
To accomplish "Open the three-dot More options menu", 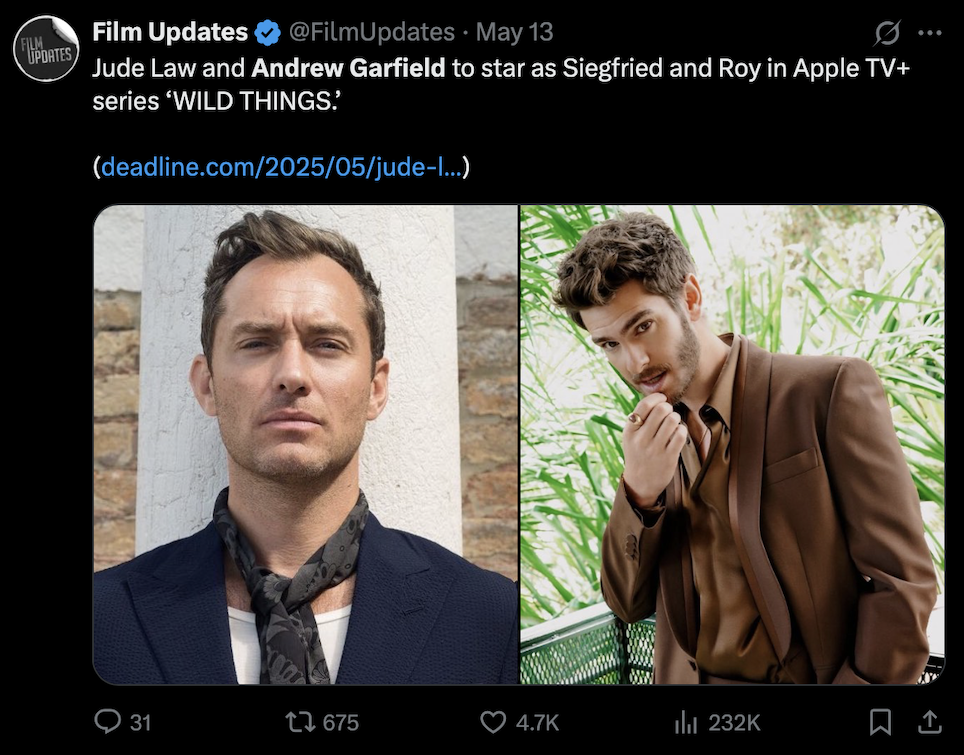I will 929,33.
